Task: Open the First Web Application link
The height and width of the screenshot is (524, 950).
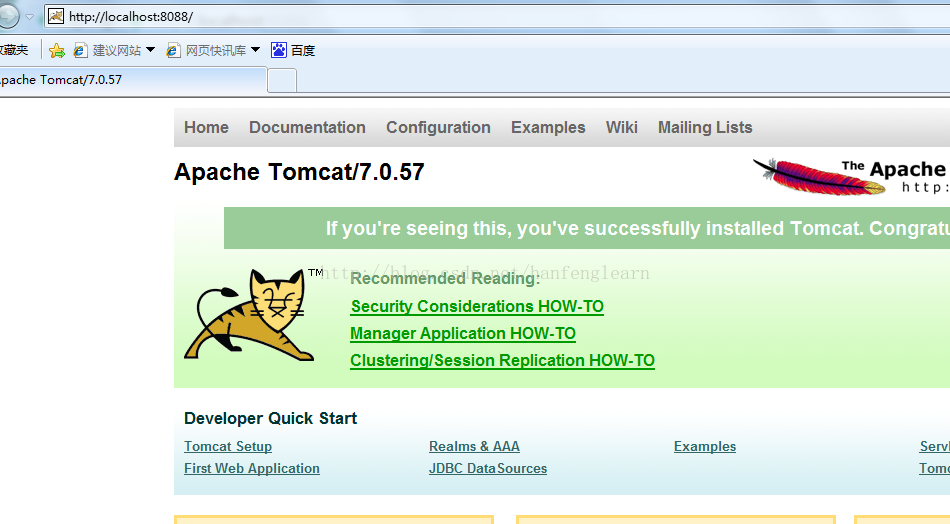Action: point(252,468)
